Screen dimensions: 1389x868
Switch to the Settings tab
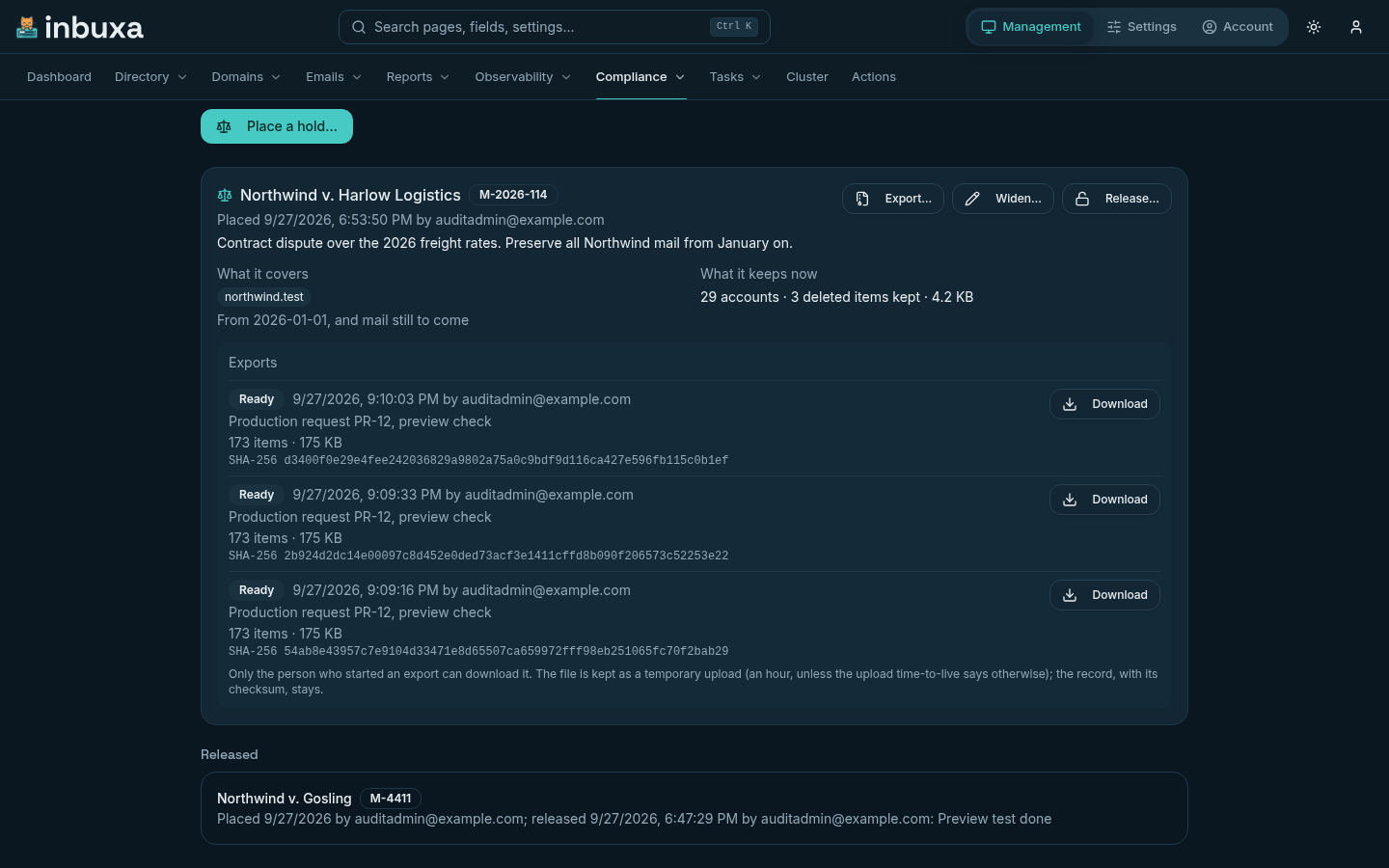pos(1142,27)
